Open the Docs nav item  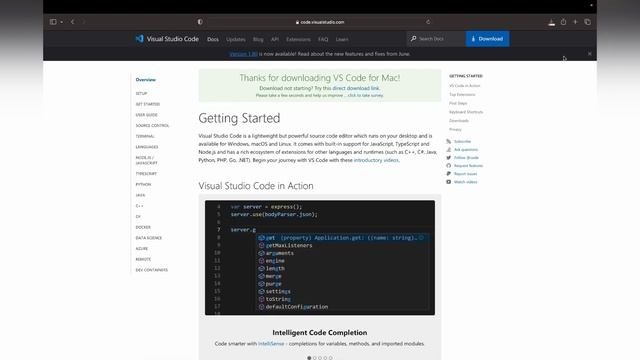(x=213, y=39)
